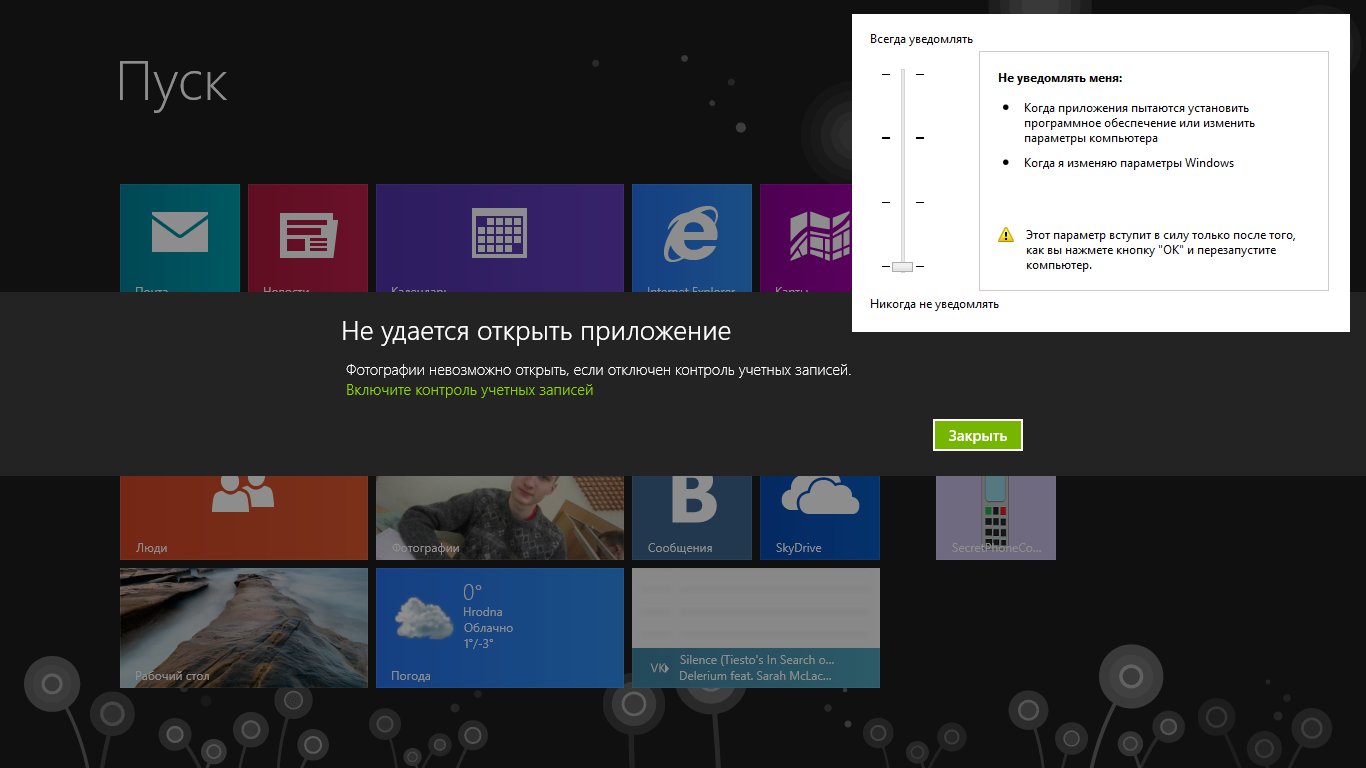
Task: Open the Сообщения messaging tile
Action: 692,518
